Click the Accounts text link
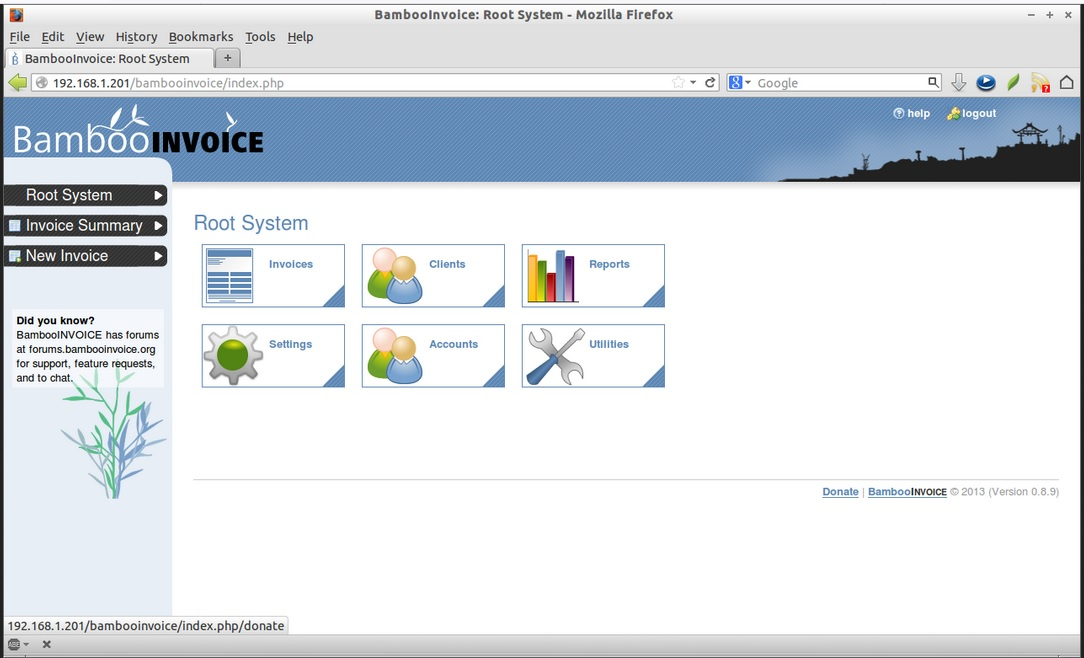 [453, 344]
